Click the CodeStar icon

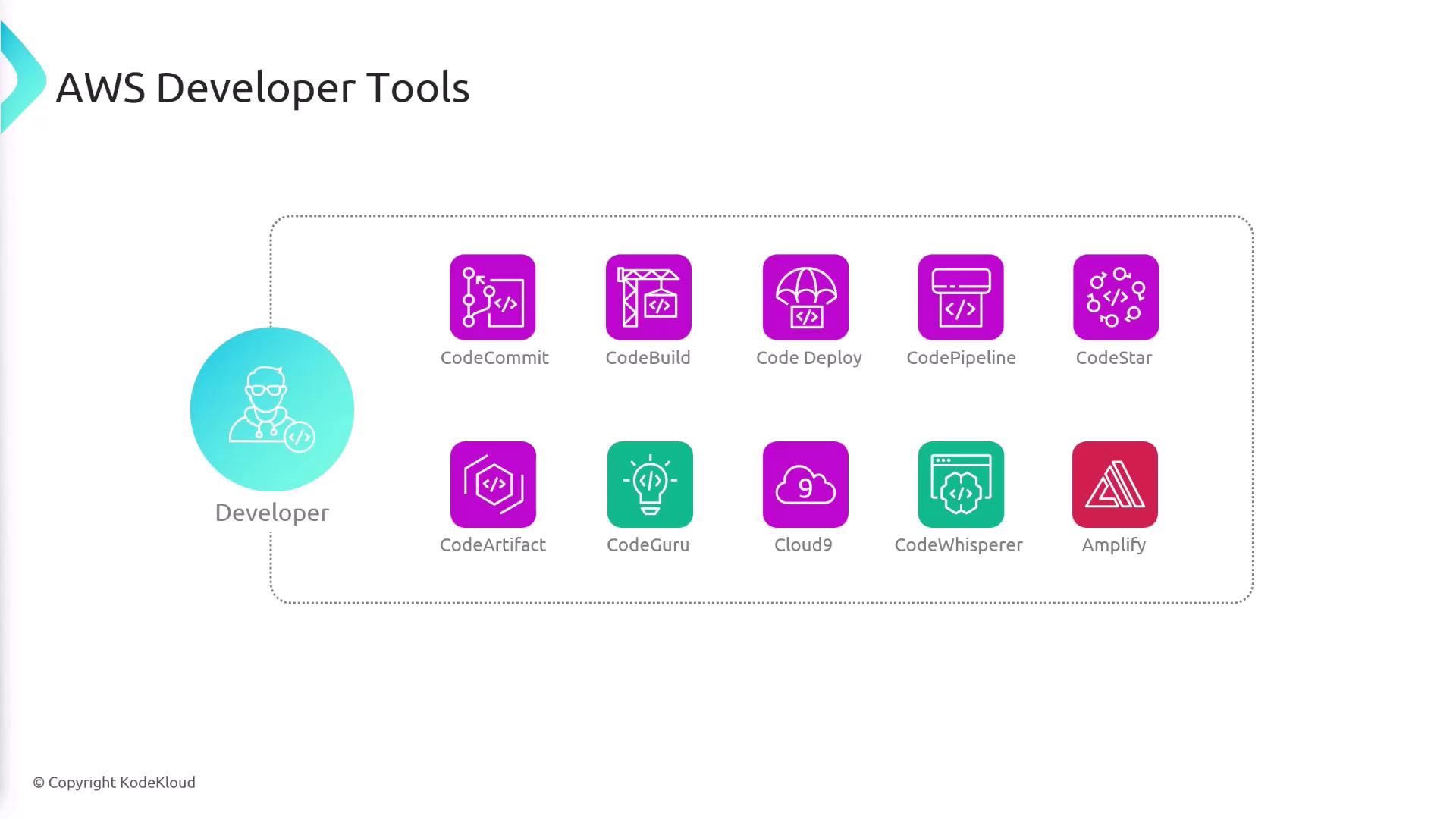pyautogui.click(x=1116, y=297)
